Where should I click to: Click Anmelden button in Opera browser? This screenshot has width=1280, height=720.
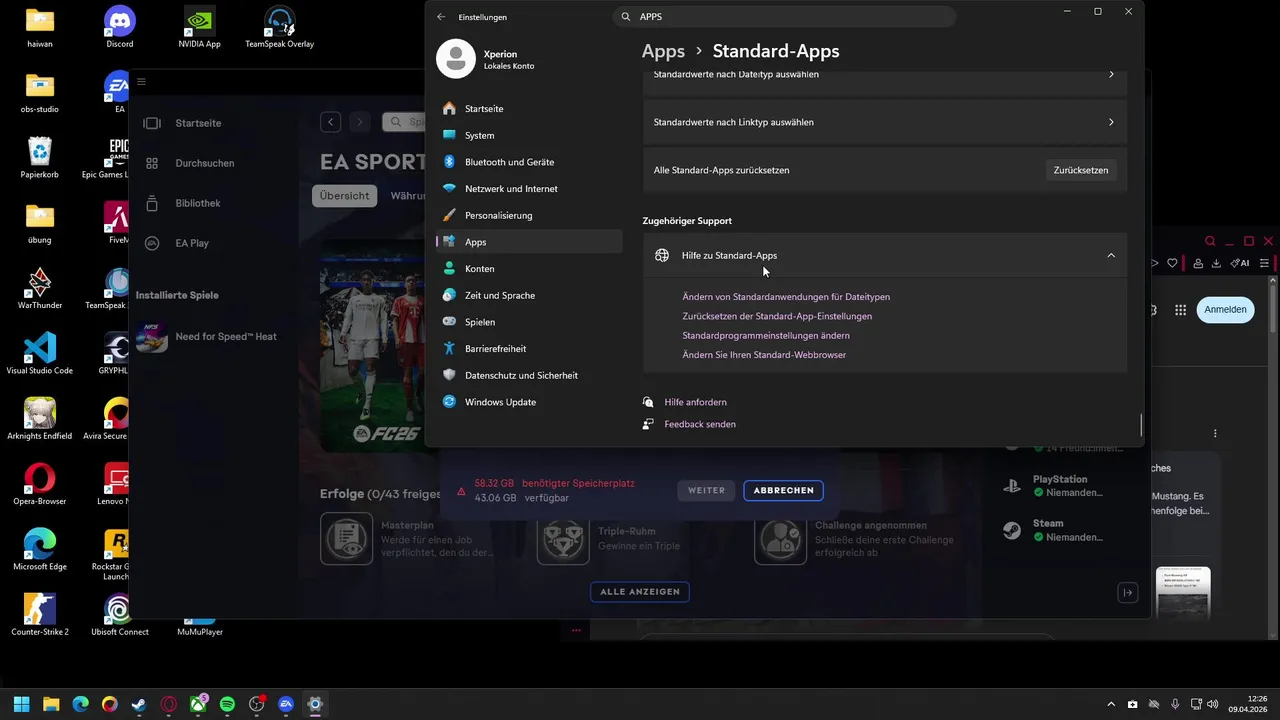[1225, 310]
